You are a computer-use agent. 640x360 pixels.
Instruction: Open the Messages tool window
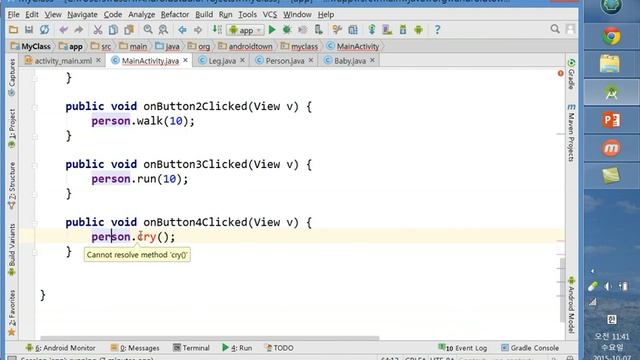click(135, 348)
